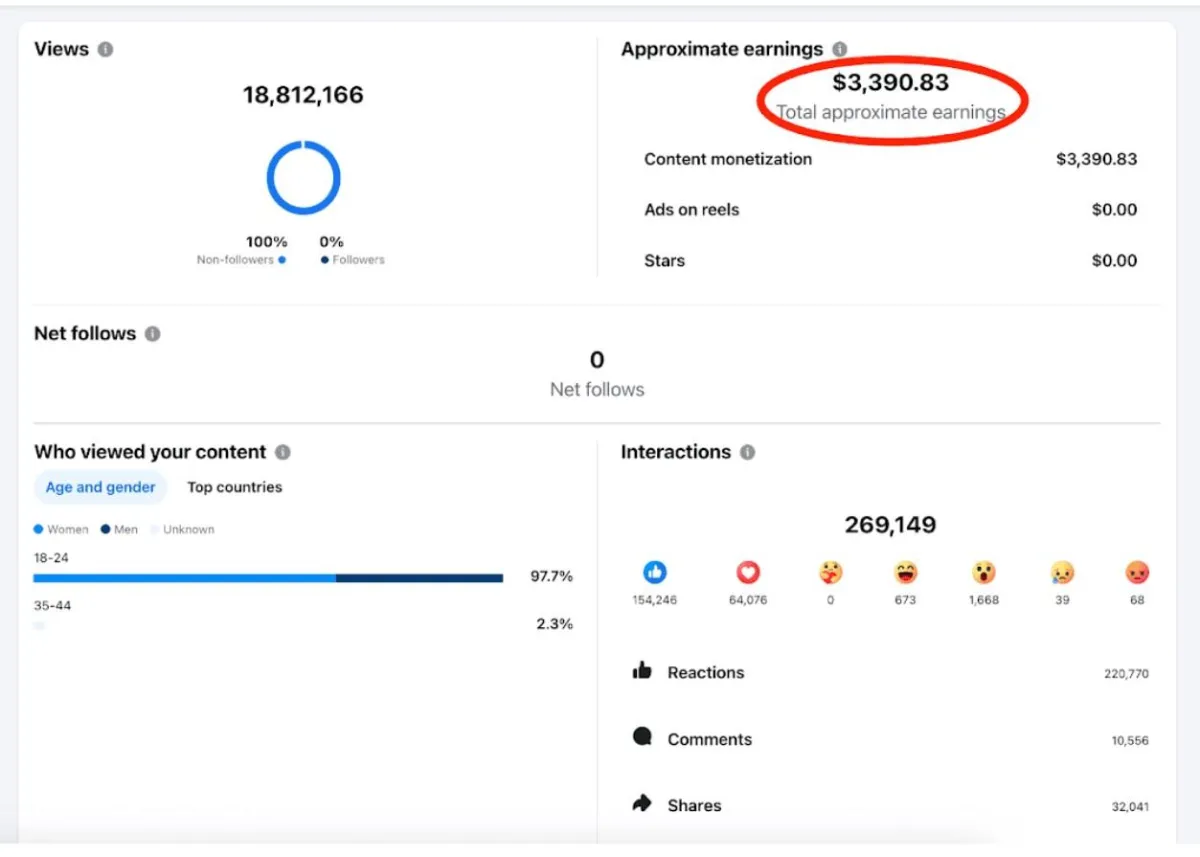Image resolution: width=1200 pixels, height=857 pixels.
Task: Click the 18-24 age group bar
Action: 268,578
